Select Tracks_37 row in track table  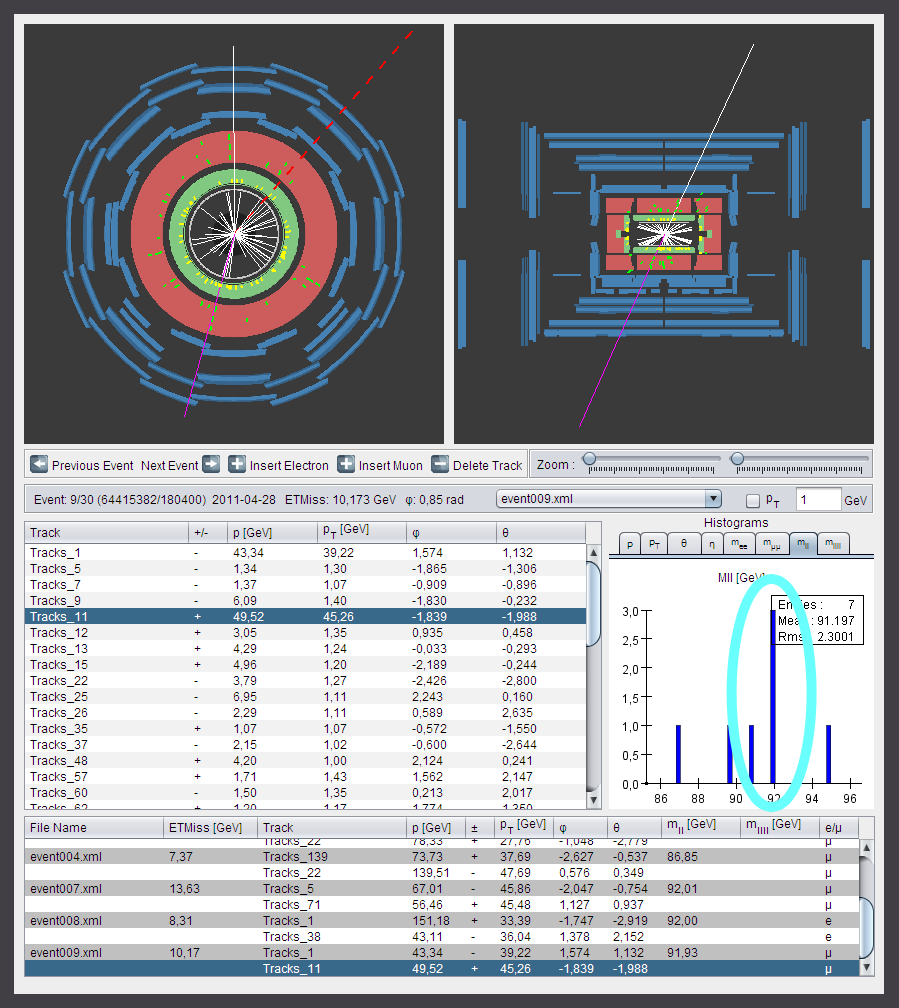(x=305, y=745)
